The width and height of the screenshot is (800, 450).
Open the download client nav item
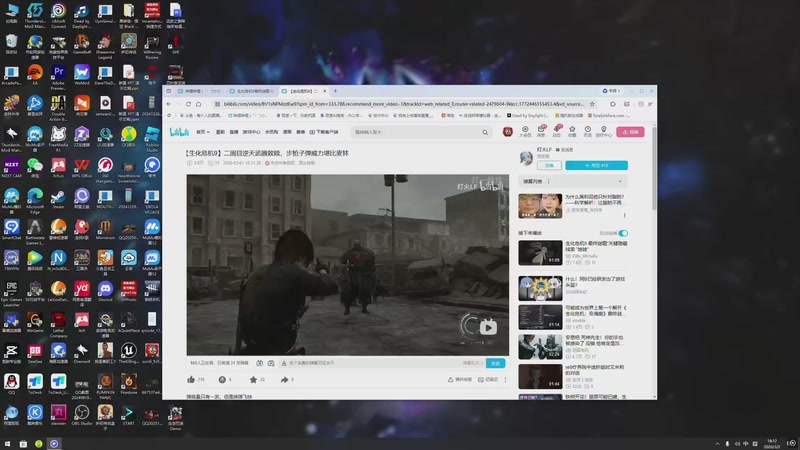pyautogui.click(x=323, y=132)
